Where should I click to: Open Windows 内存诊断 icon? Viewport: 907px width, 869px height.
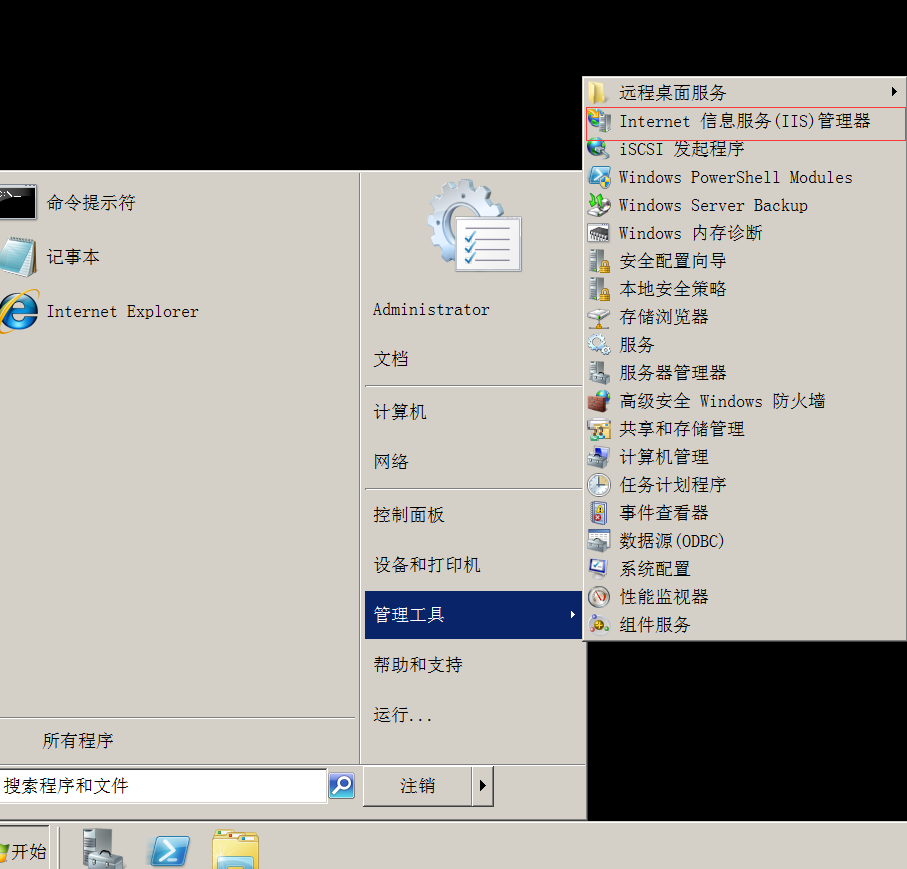[599, 233]
